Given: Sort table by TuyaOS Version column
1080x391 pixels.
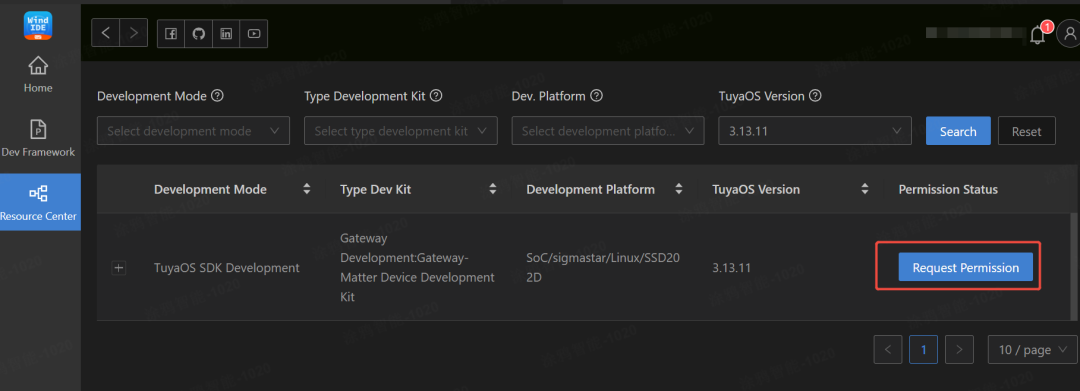Looking at the screenshot, I should [864, 189].
